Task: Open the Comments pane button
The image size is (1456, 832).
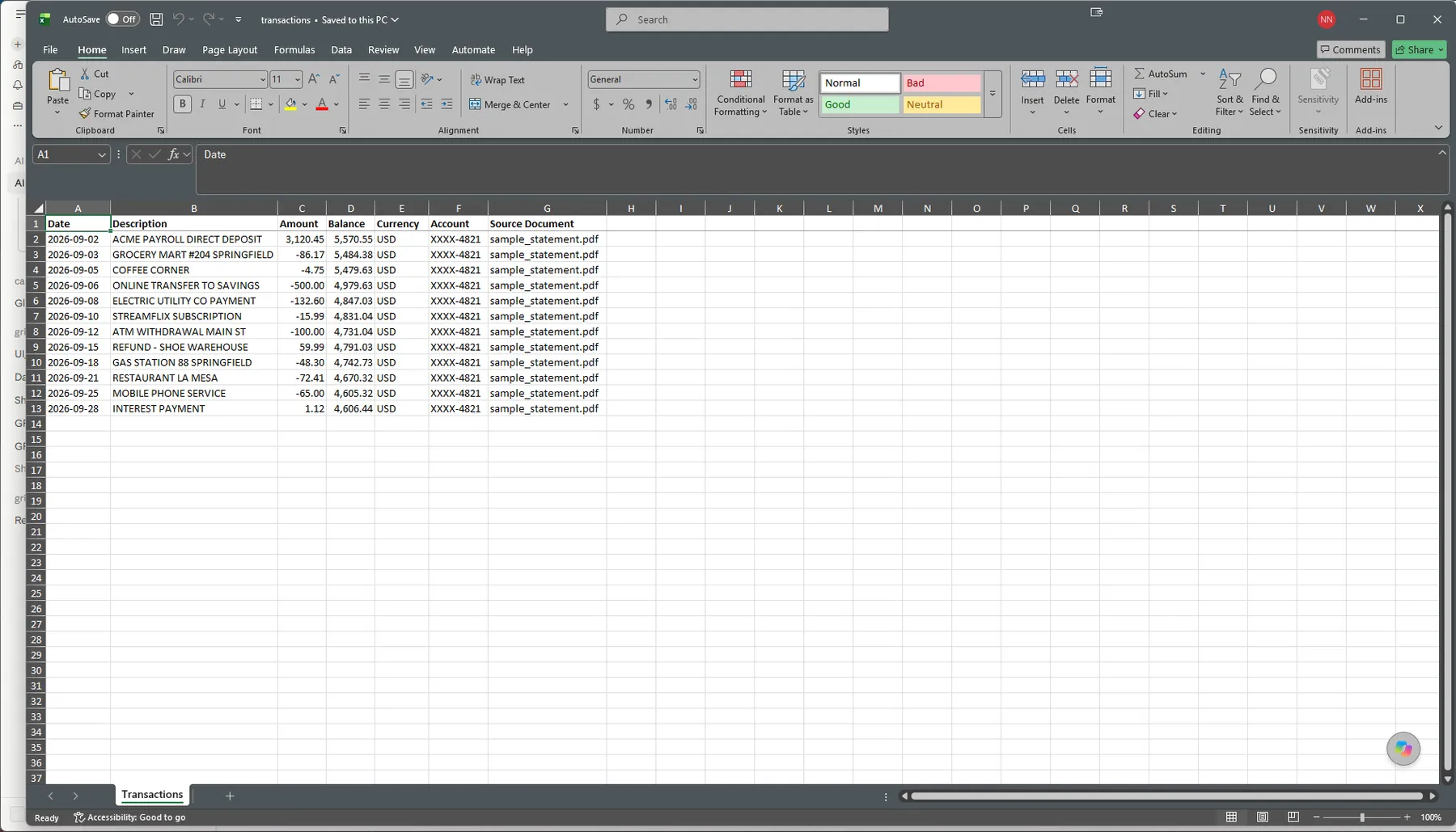Action: click(x=1351, y=50)
